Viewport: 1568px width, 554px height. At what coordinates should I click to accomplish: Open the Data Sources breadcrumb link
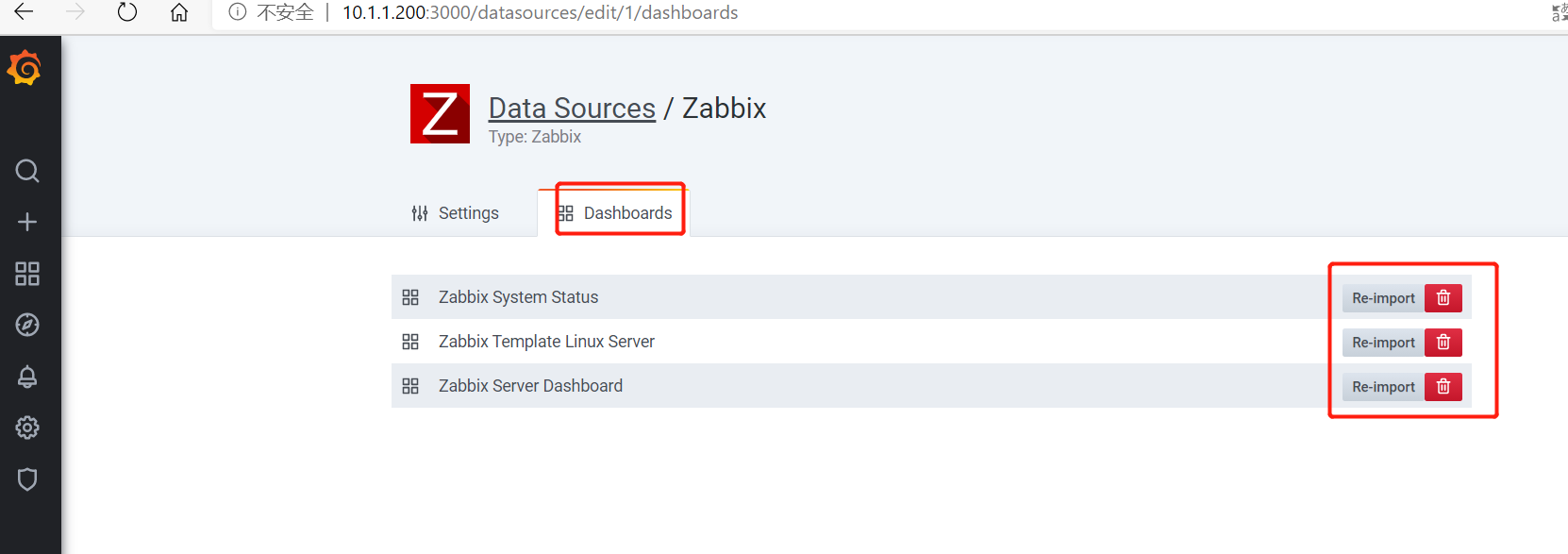pyautogui.click(x=572, y=109)
